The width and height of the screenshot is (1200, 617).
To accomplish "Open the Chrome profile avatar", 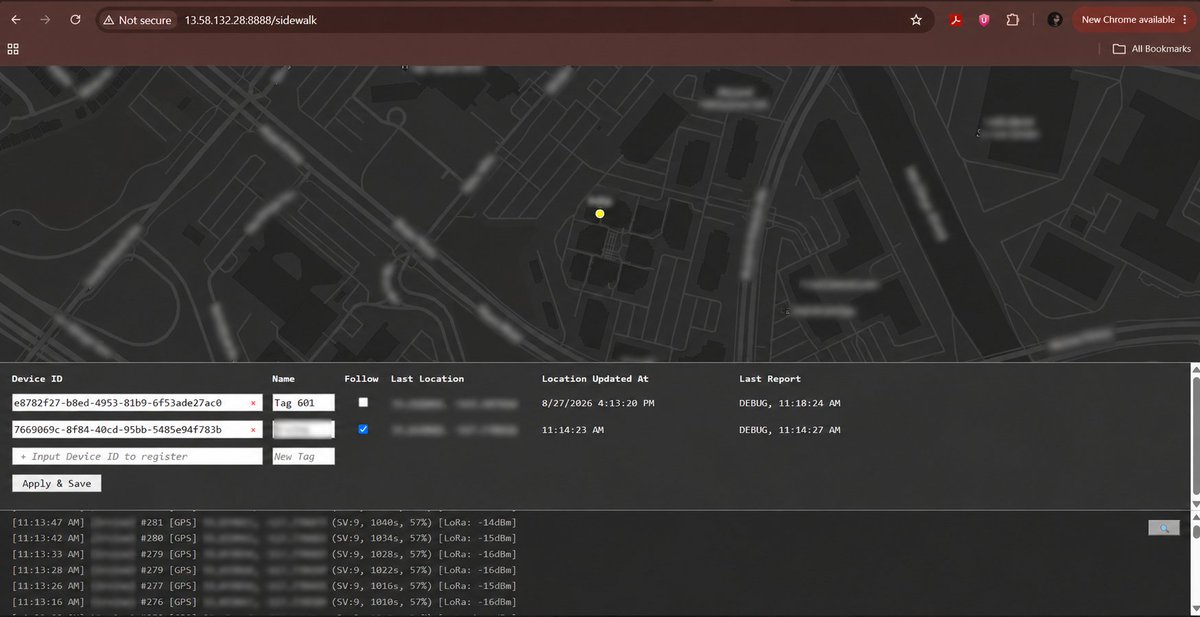I will tap(1054, 20).
